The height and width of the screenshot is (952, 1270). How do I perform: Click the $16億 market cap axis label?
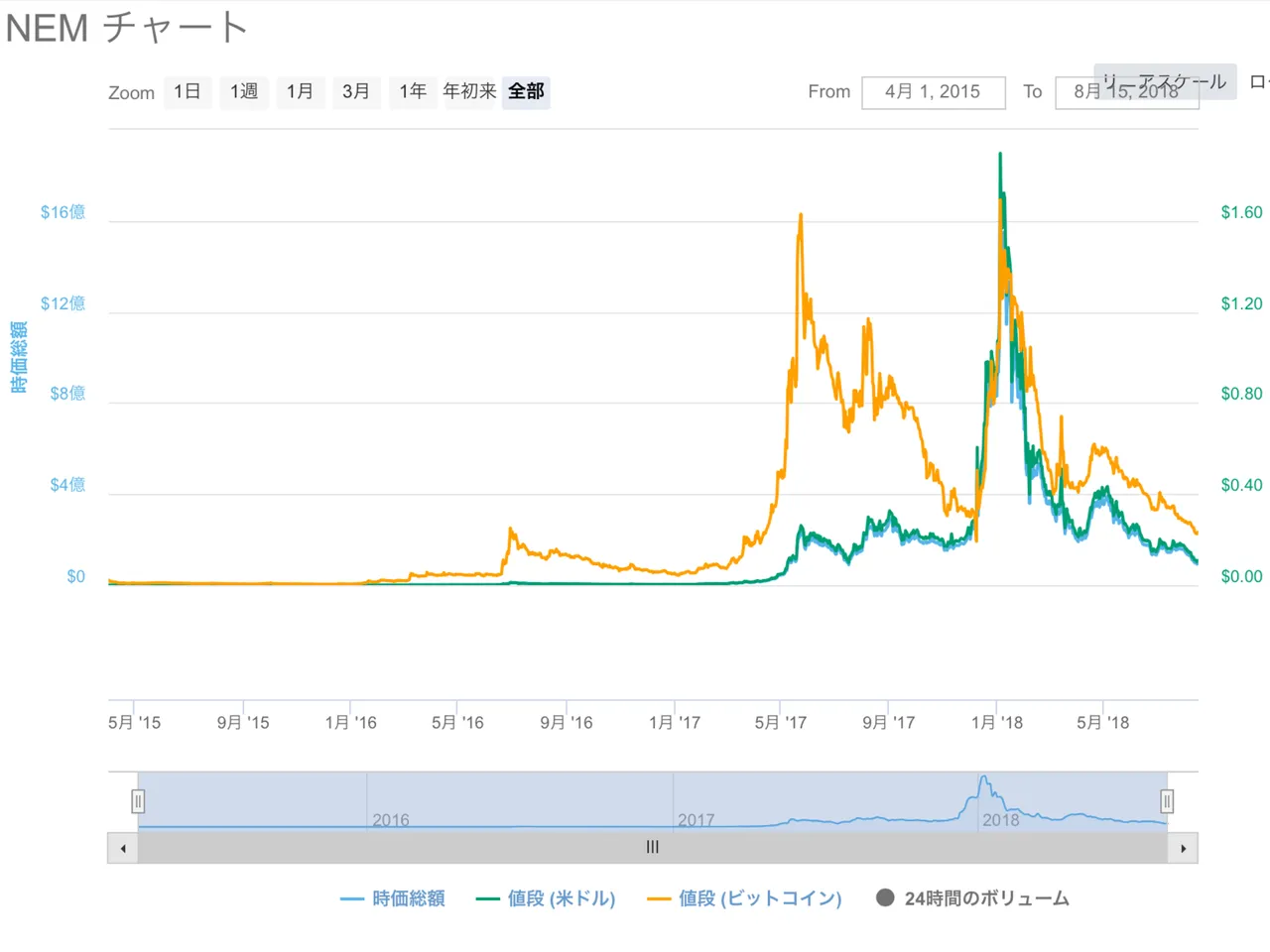(63, 212)
